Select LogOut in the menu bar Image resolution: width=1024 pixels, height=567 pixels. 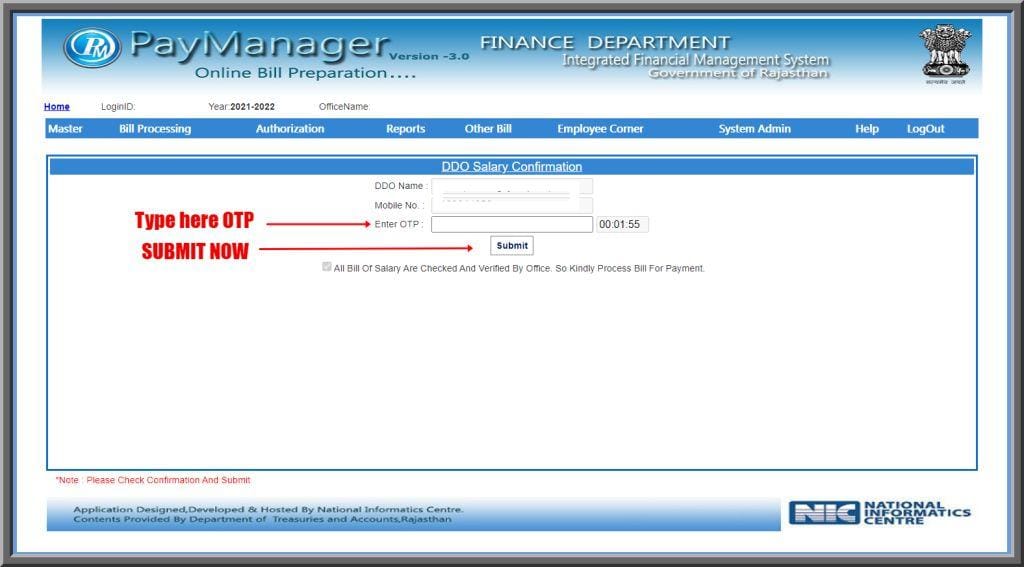tap(925, 129)
